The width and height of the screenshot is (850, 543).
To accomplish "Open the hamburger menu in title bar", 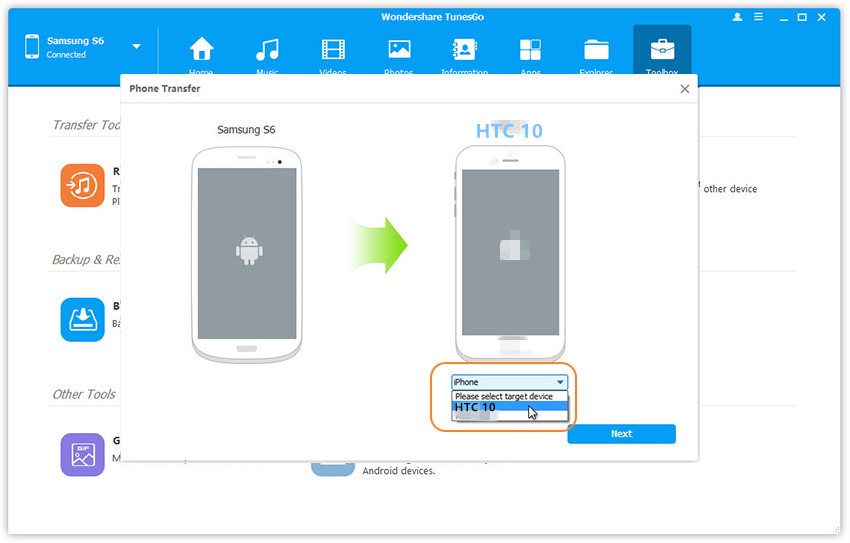I will point(758,17).
